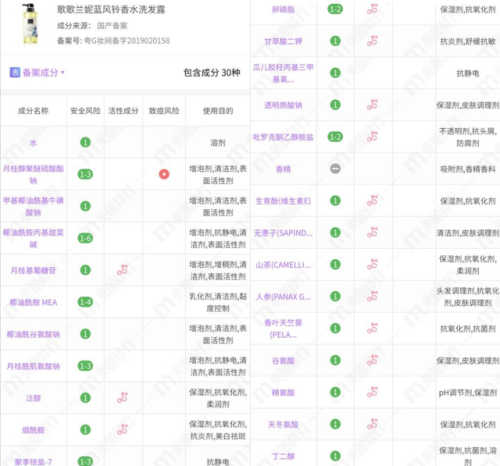Viewport: 500px width, 466px height.
Task: Open ingredient 无患子(SAPIND...
Action: pos(283,233)
